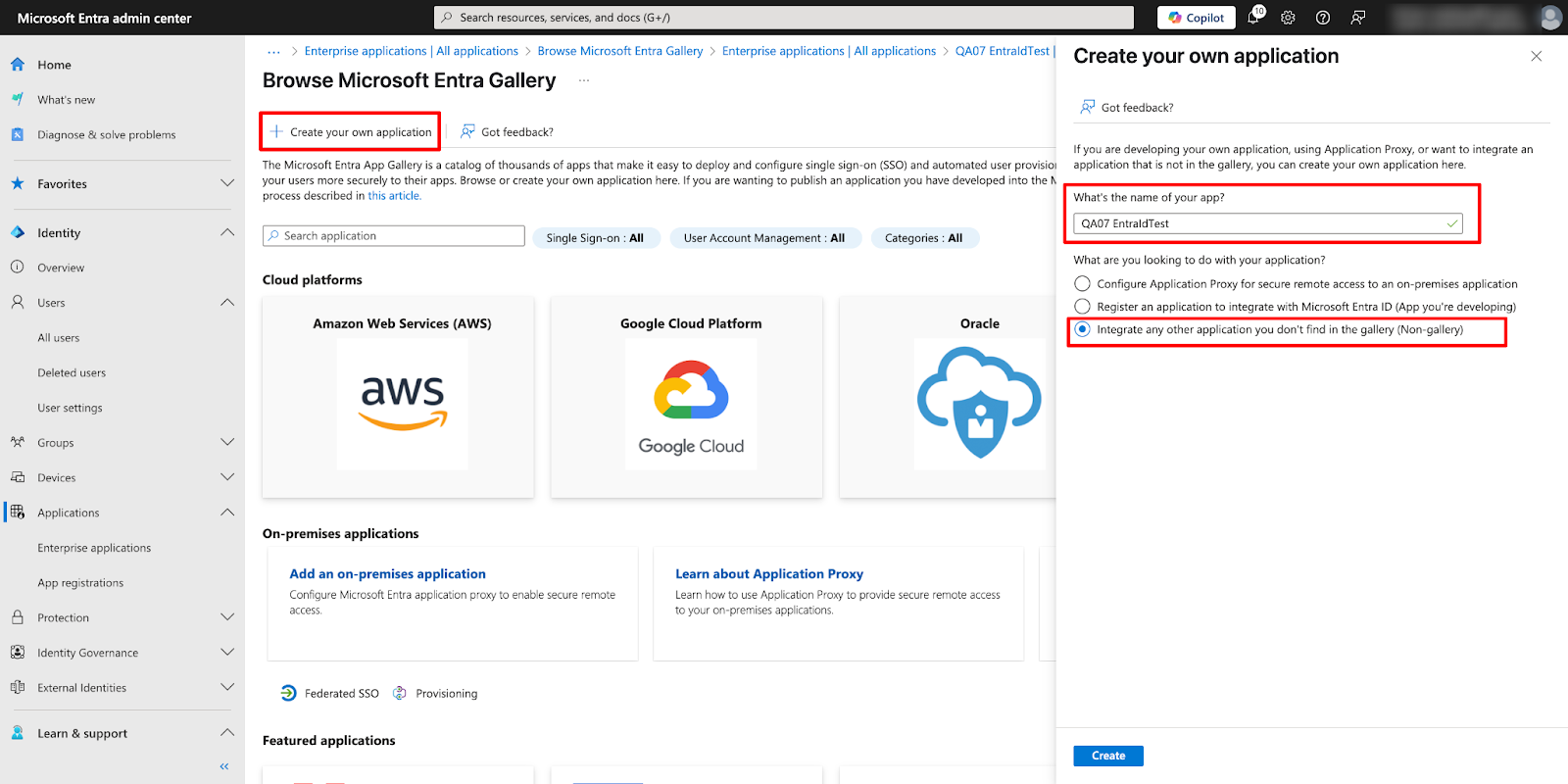The image size is (1568, 784).
Task: Open Copilot from the top bar
Action: coord(1197,18)
